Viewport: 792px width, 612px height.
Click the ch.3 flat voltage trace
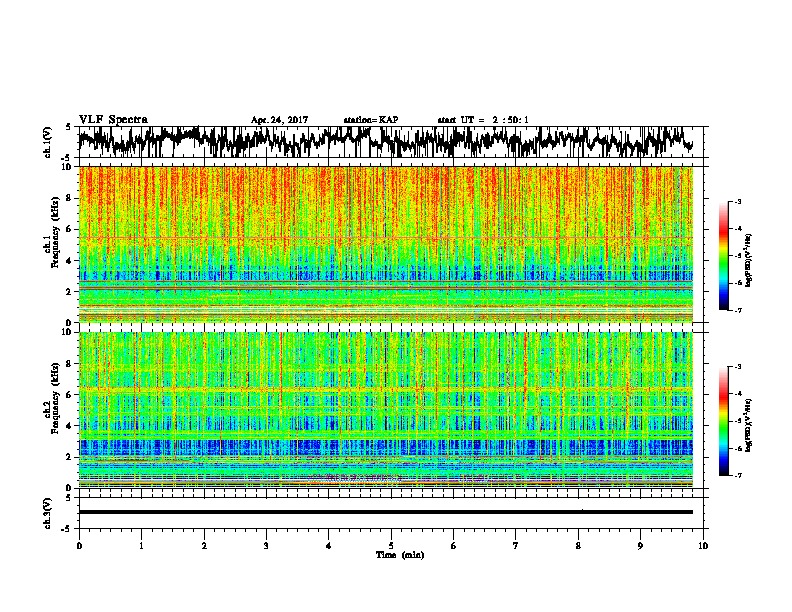tap(385, 512)
